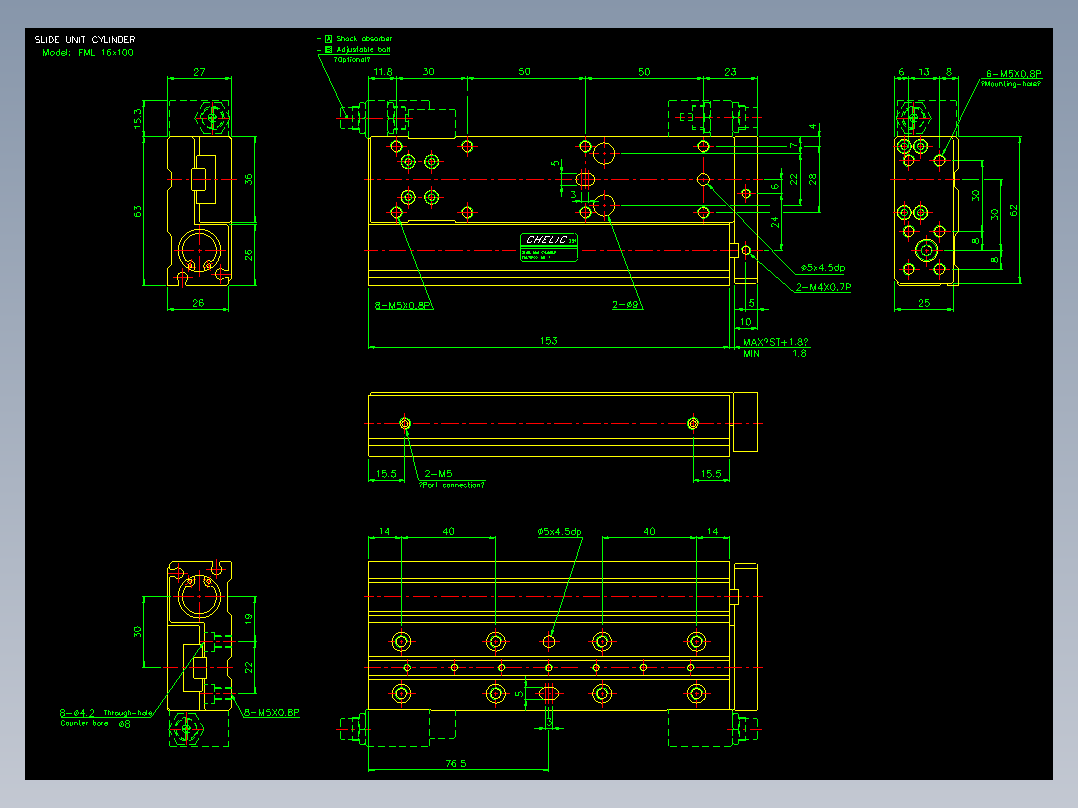Click the 11.8 dimension value

coord(382,72)
